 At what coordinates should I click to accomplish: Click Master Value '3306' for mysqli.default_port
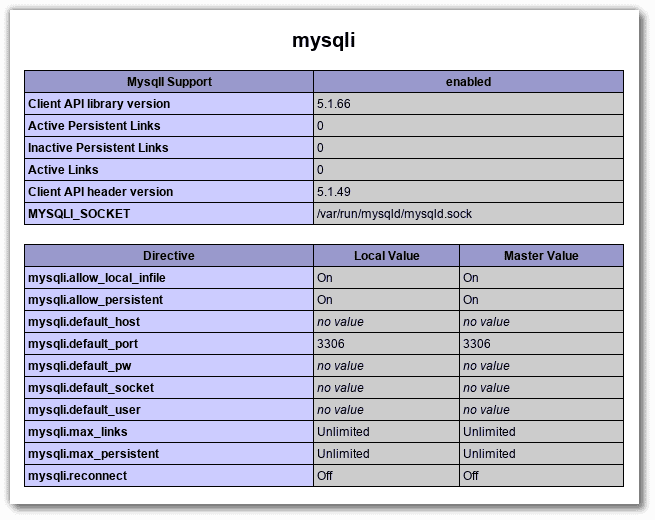[x=477, y=344]
